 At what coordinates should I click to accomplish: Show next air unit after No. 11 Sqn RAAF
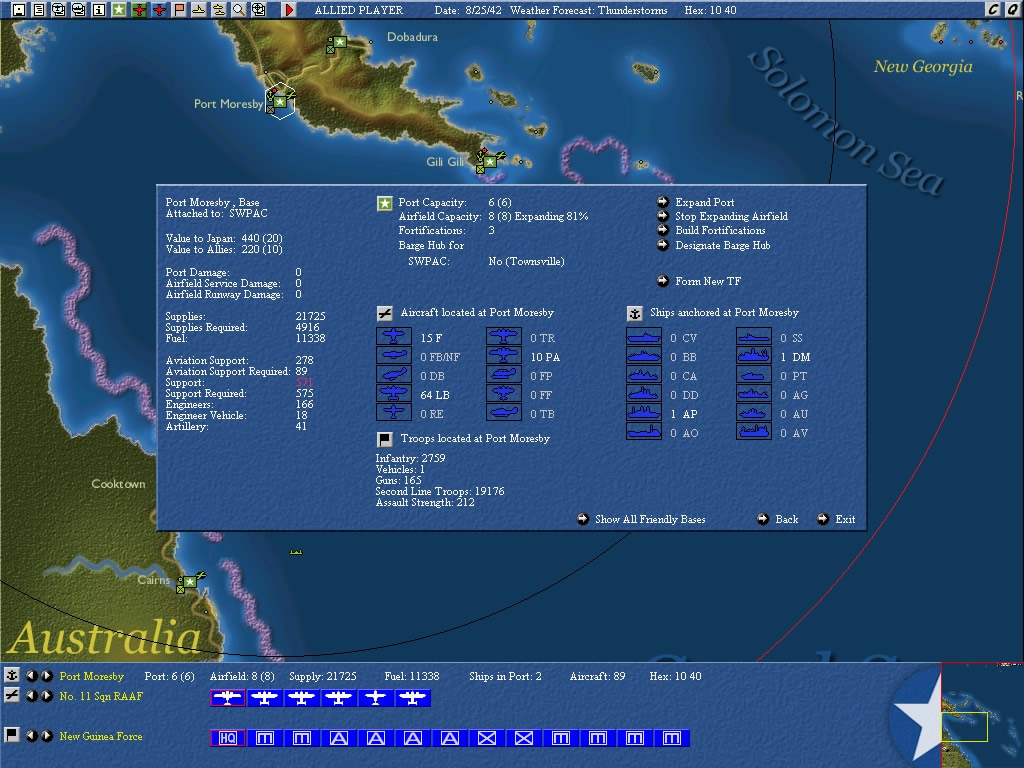[x=47, y=696]
